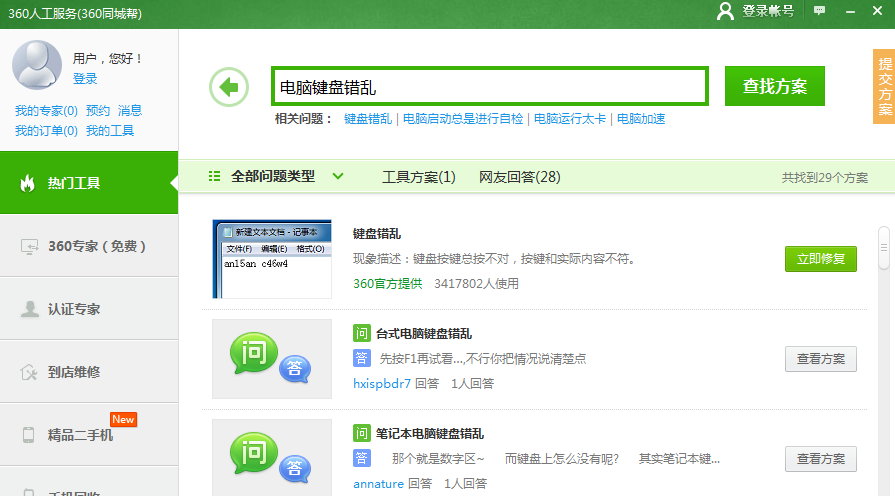
Task: Click the house wrench icon beside 到店维修
Action: 29,372
